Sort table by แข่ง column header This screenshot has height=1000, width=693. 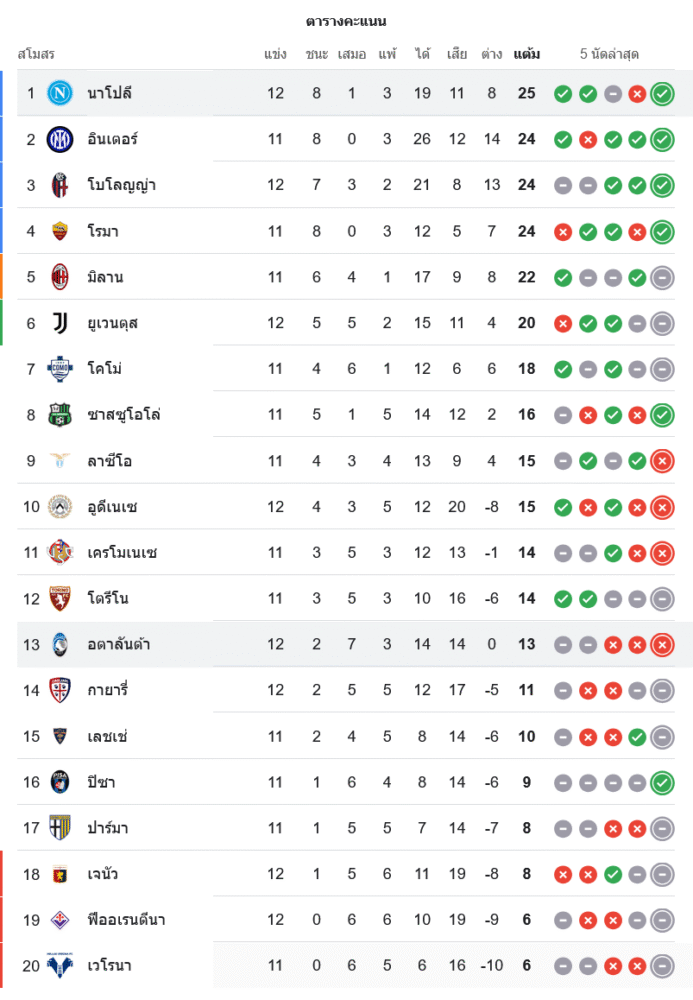[x=276, y=54]
